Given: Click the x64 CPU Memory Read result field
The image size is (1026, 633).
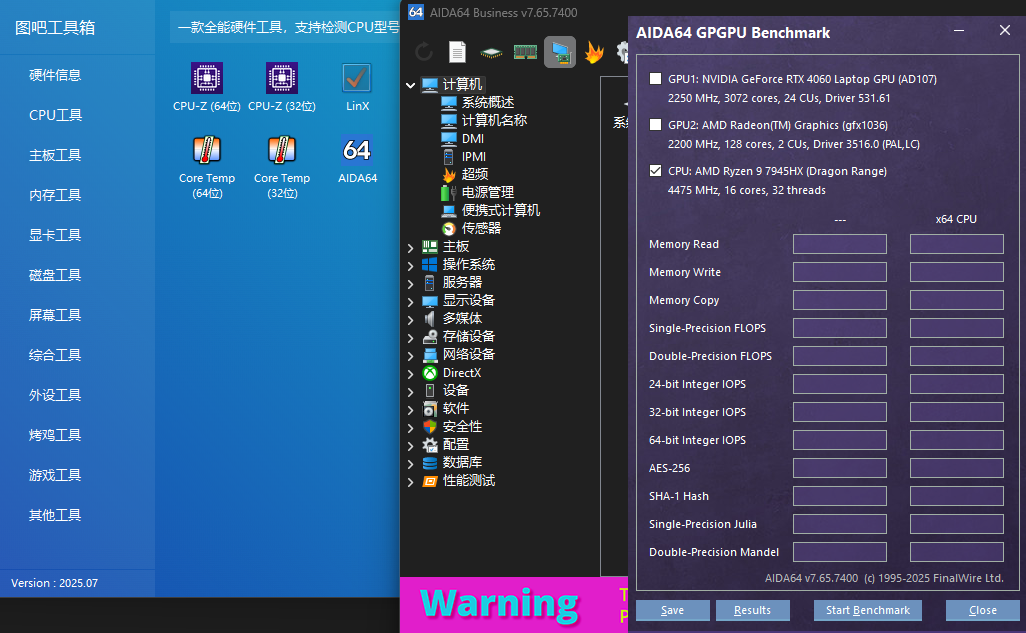Looking at the screenshot, I should (x=957, y=244).
